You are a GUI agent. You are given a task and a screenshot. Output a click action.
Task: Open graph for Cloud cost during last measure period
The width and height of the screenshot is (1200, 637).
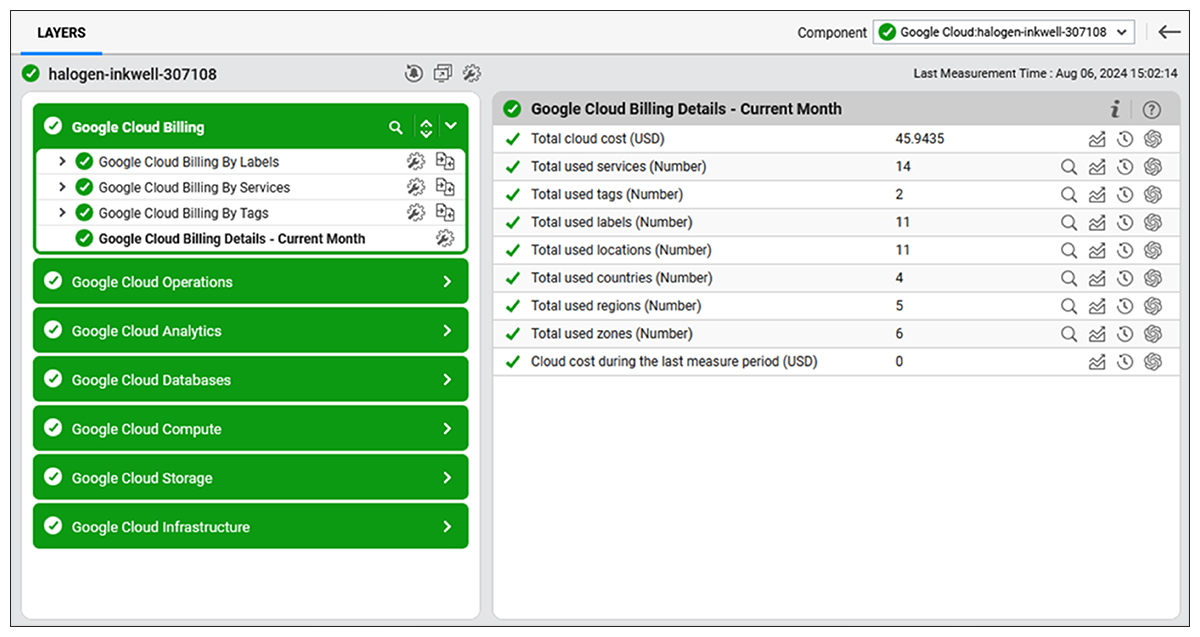point(1097,362)
